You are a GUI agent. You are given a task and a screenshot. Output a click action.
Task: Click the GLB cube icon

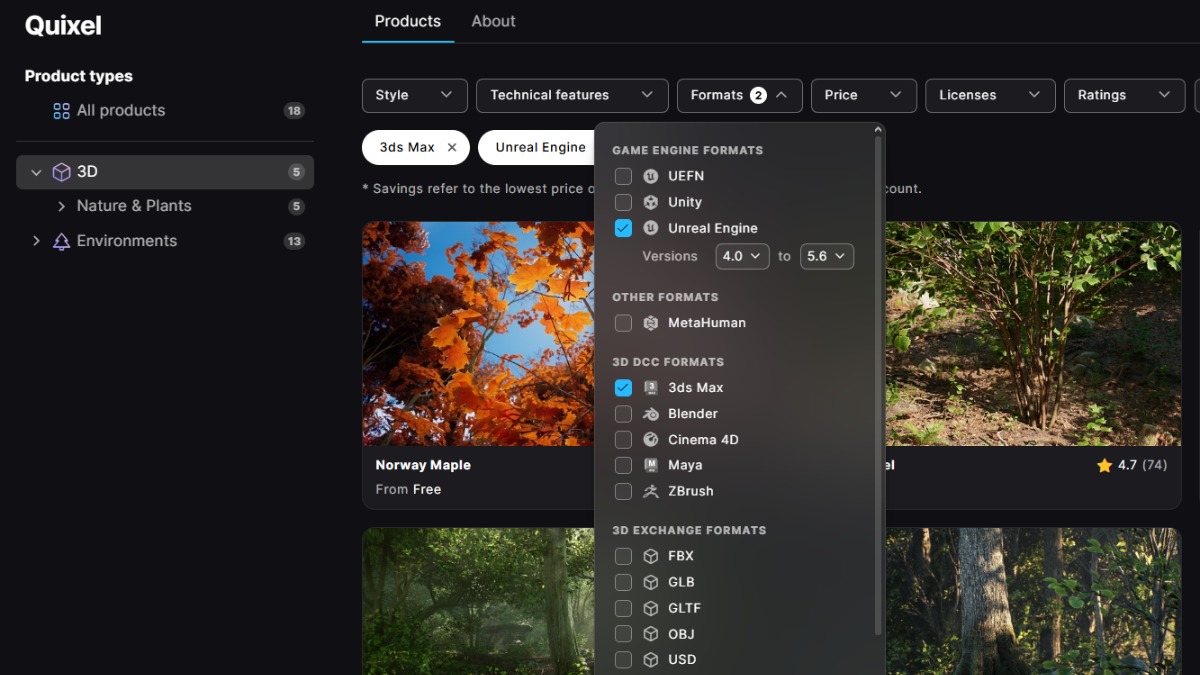point(651,582)
